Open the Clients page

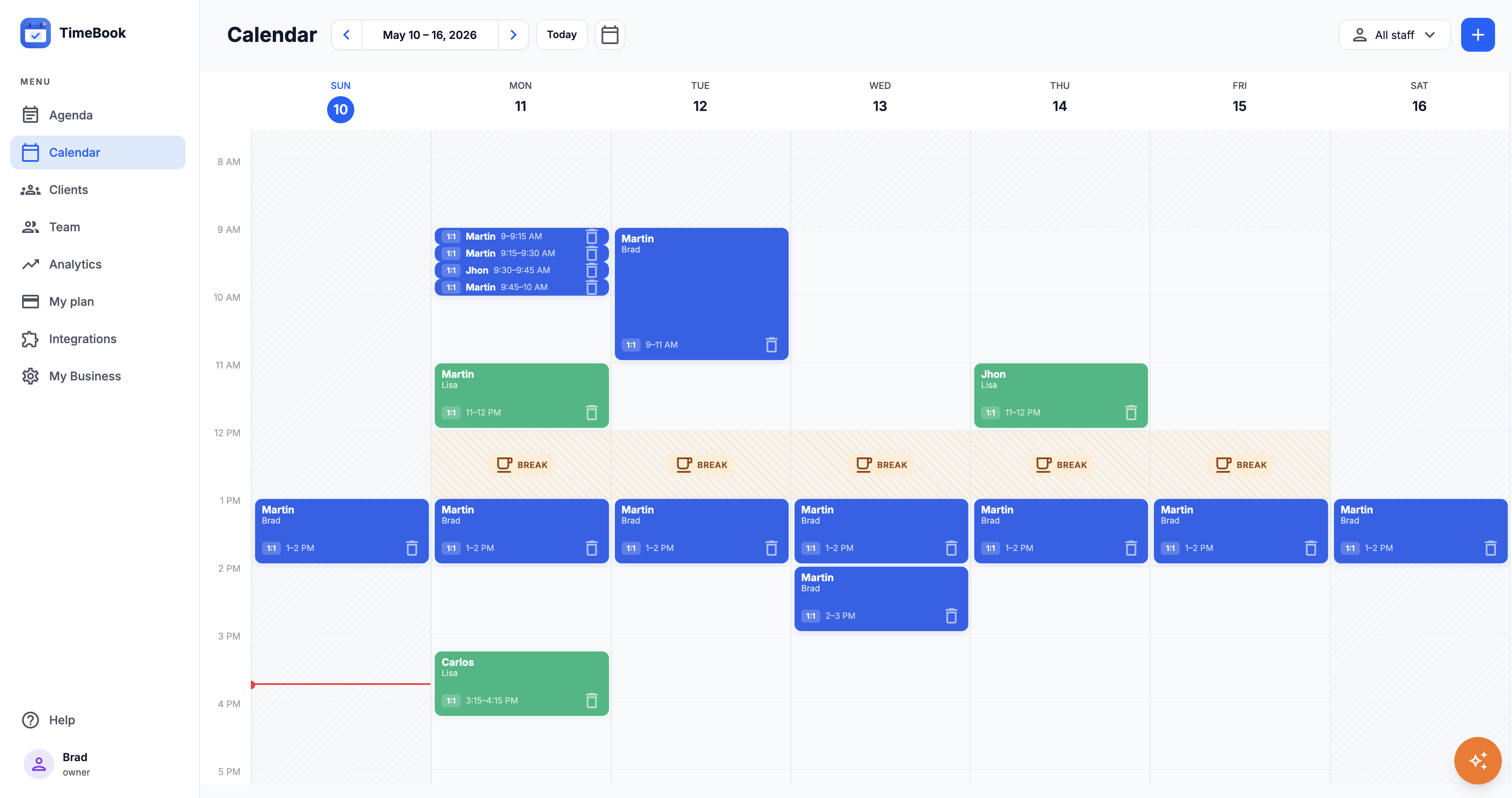pos(97,189)
